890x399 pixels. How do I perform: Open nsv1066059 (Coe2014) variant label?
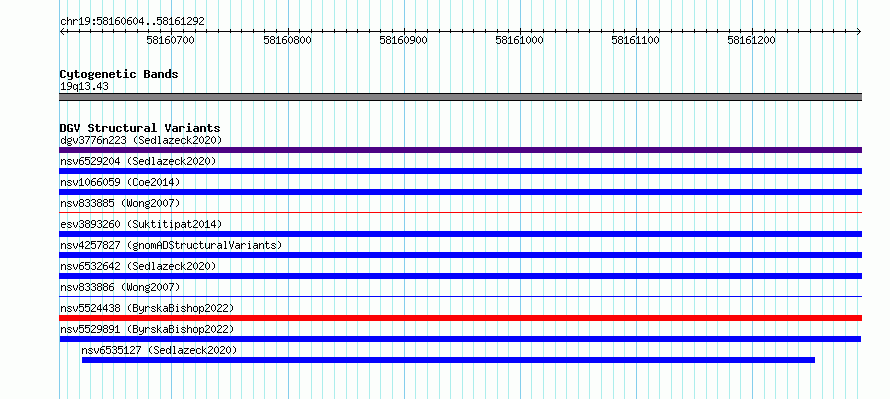tap(120, 182)
